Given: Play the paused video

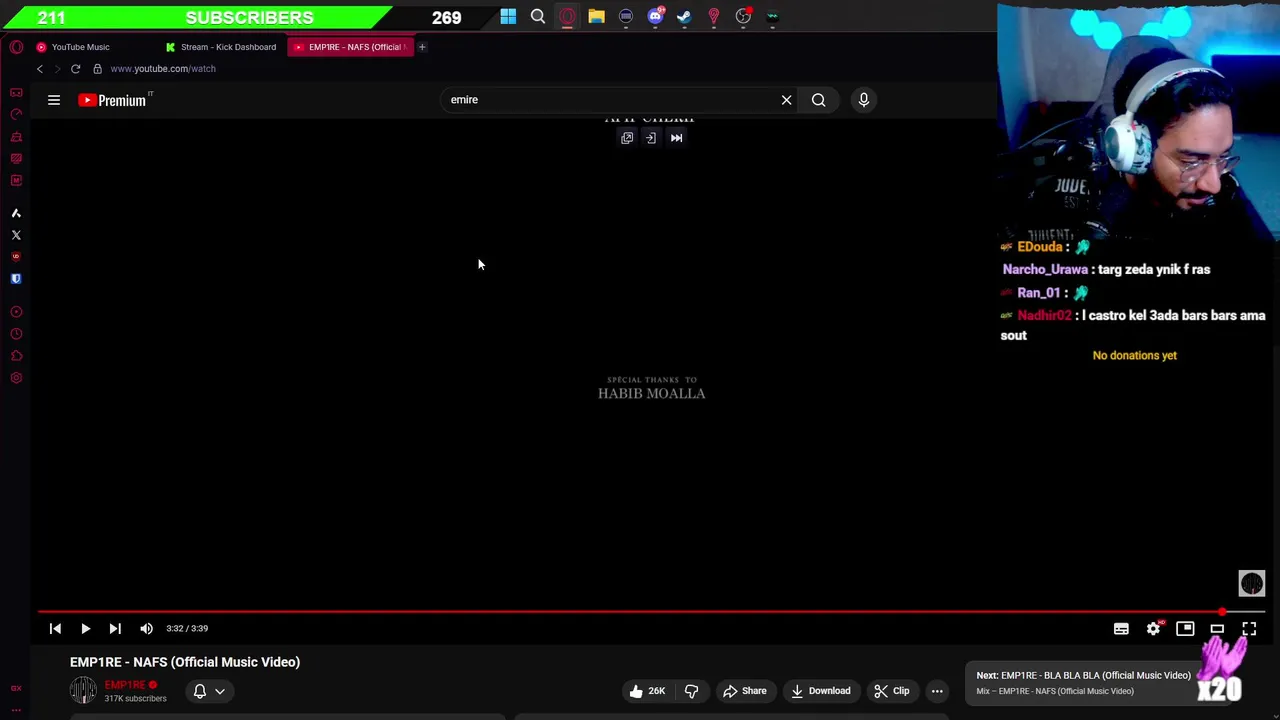Looking at the screenshot, I should [85, 628].
